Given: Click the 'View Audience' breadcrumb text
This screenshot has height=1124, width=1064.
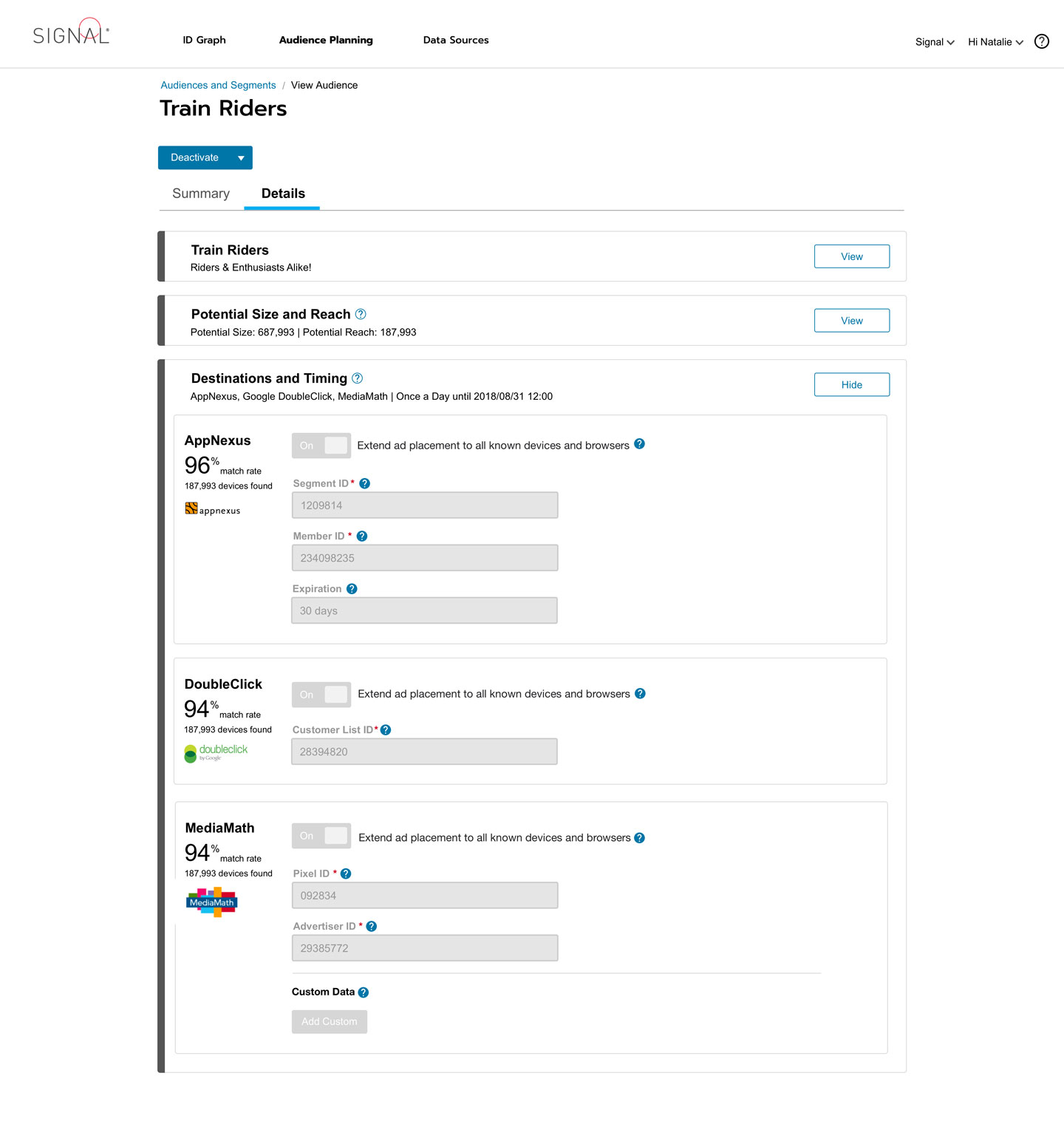Looking at the screenshot, I should pyautogui.click(x=324, y=85).
